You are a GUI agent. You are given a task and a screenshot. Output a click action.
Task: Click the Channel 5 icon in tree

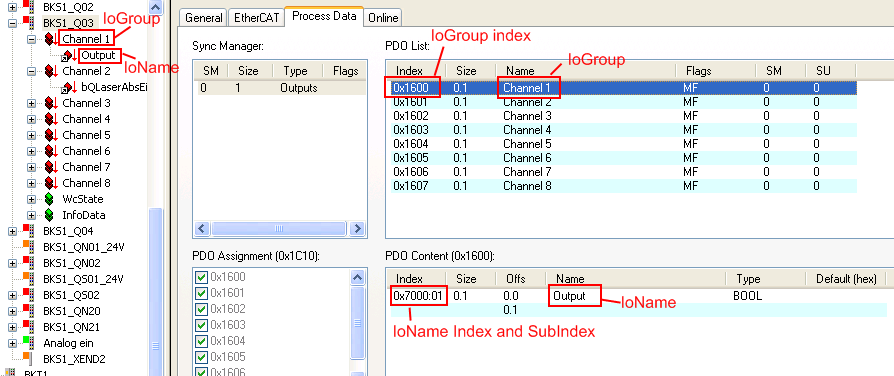click(51, 135)
